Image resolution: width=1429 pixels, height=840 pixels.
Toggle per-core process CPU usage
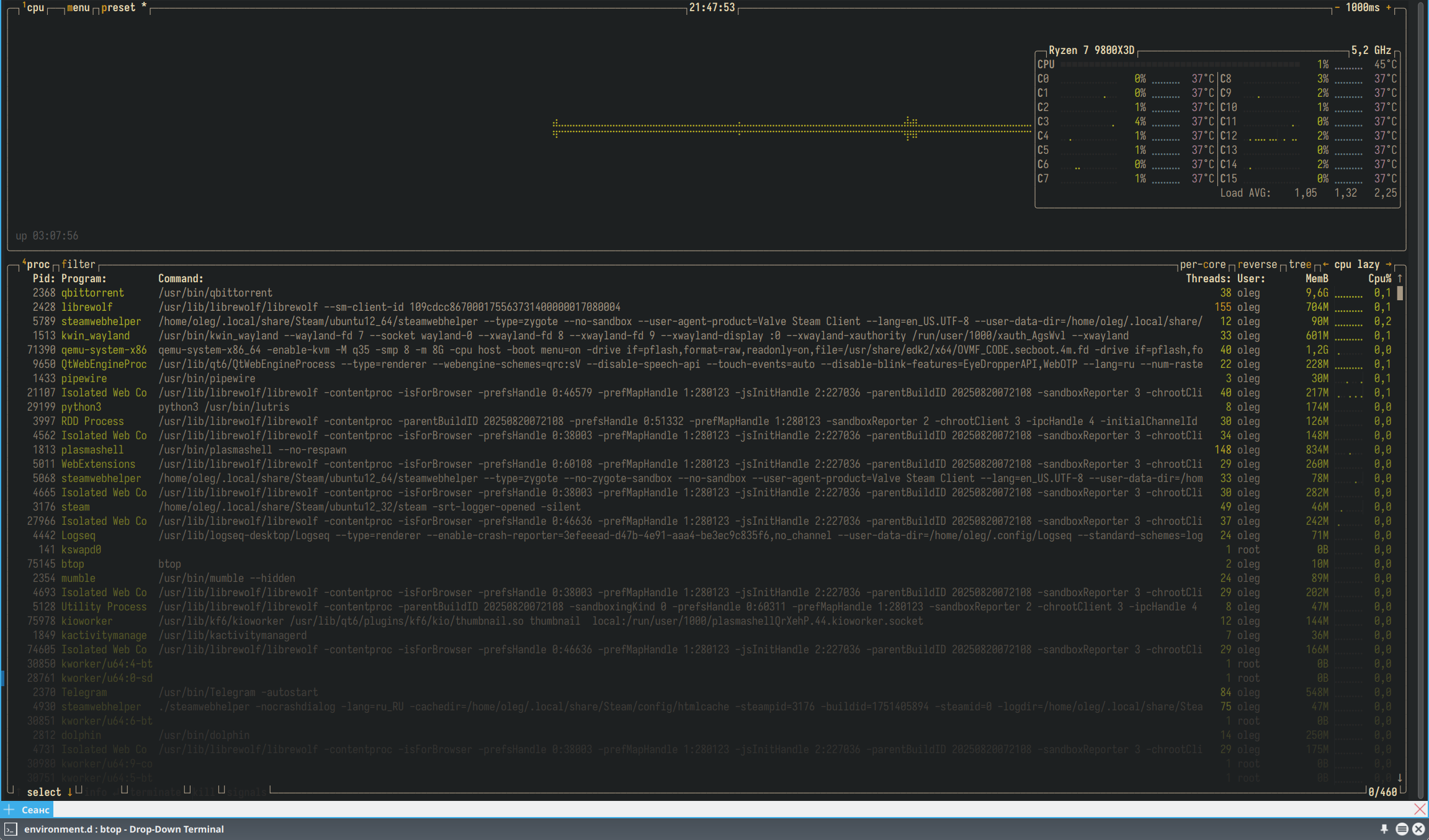point(1203,264)
